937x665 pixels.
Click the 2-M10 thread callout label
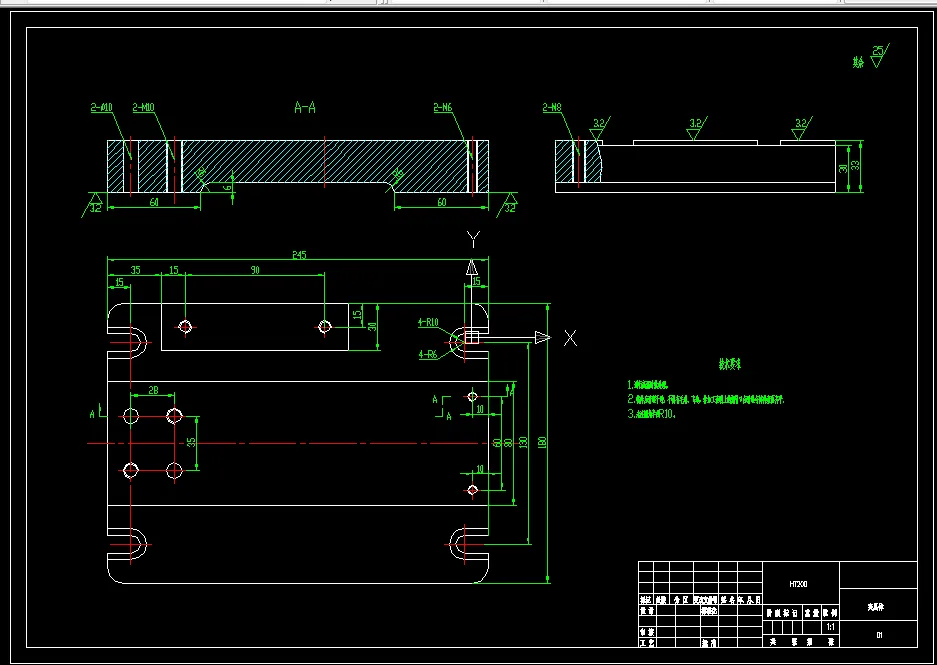coord(144,108)
